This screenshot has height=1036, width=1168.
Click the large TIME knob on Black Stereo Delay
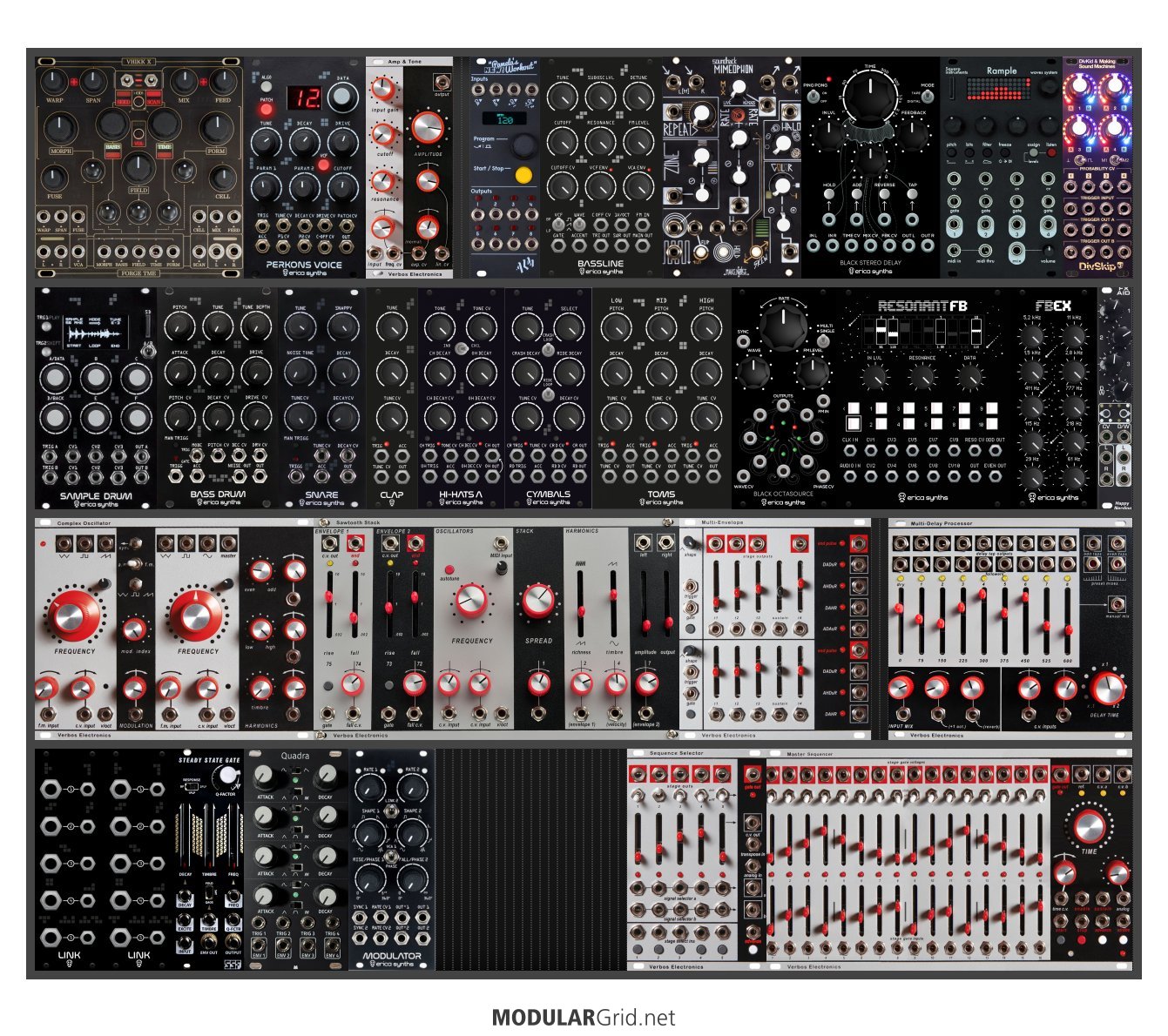(x=870, y=98)
